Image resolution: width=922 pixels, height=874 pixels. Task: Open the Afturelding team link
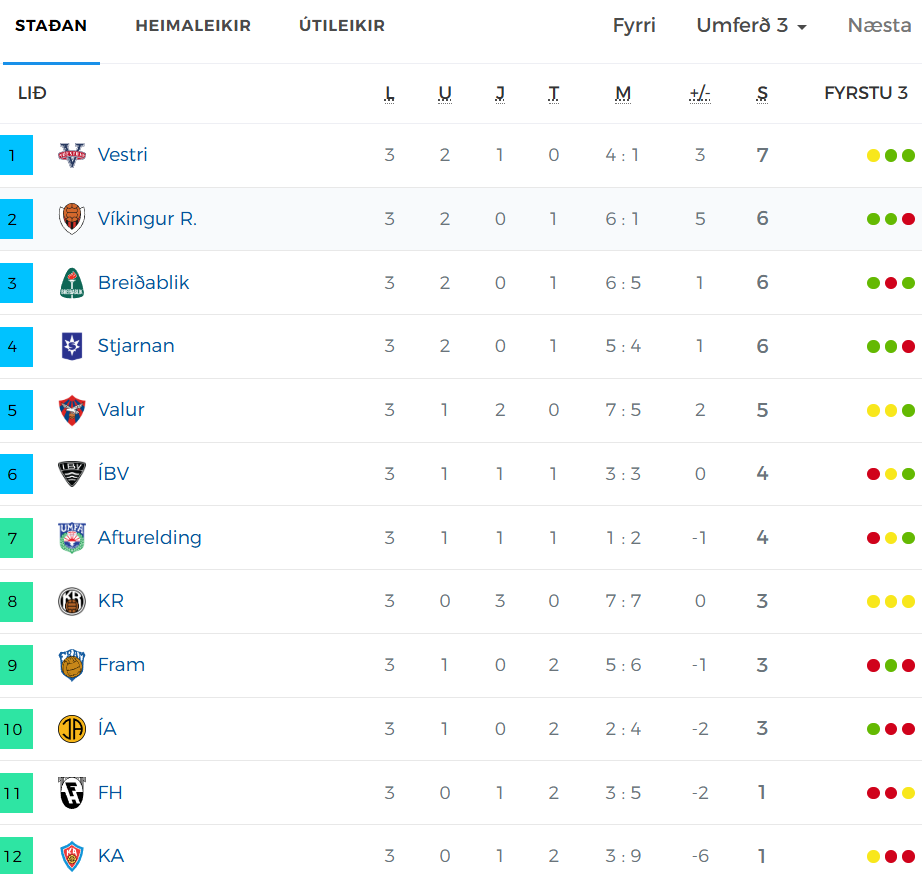point(149,538)
